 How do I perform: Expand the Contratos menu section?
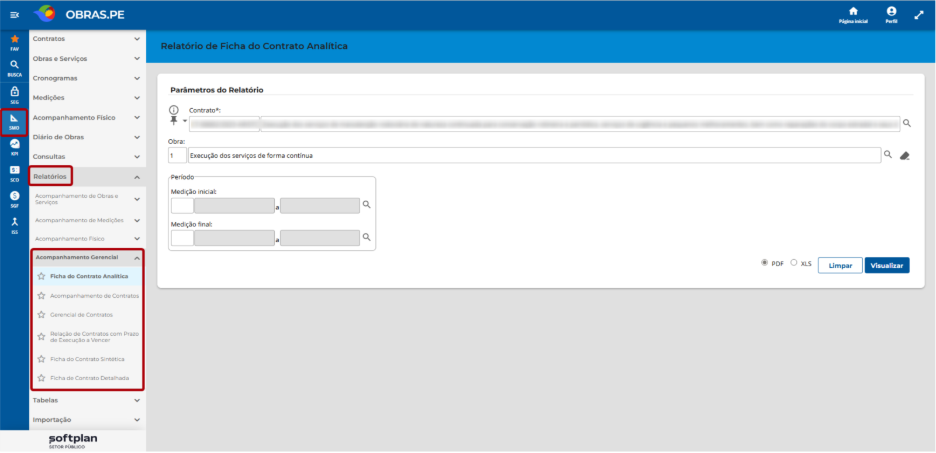[x=87, y=39]
